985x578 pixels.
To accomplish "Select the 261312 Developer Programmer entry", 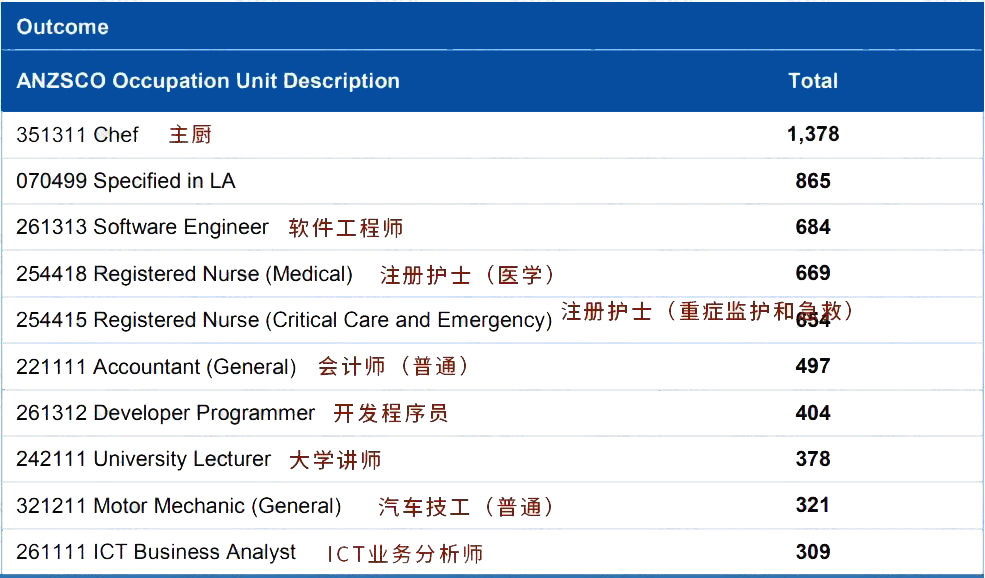I will pos(165,413).
